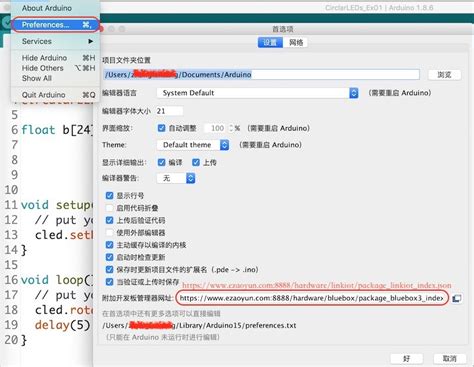The width and height of the screenshot is (474, 367).
Task: Click the Arduino verify checkmark toolbar icon
Action: point(6,23)
